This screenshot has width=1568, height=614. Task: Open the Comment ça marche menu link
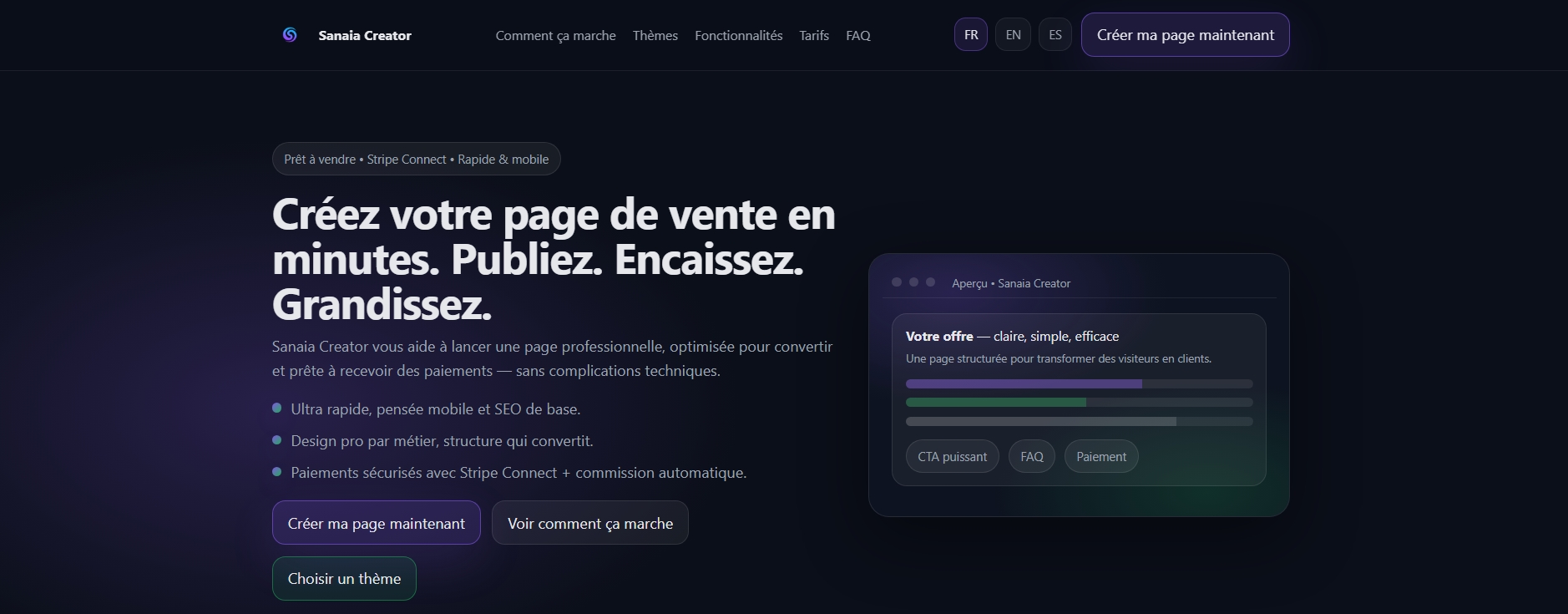point(555,36)
